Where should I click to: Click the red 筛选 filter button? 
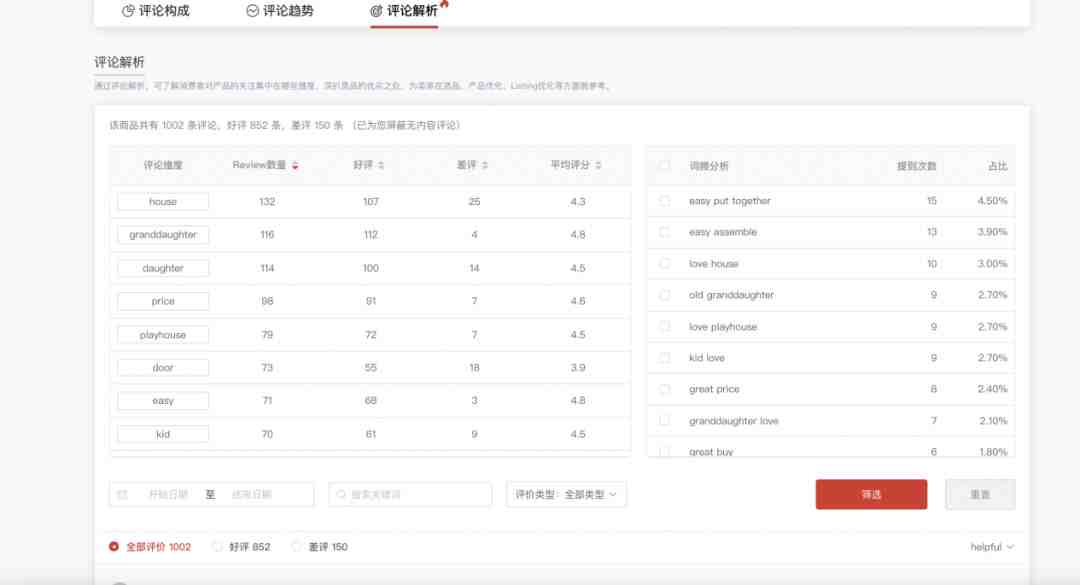coord(871,495)
